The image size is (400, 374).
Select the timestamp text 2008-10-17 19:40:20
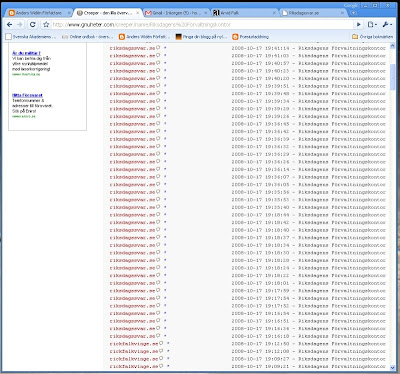(x=260, y=78)
